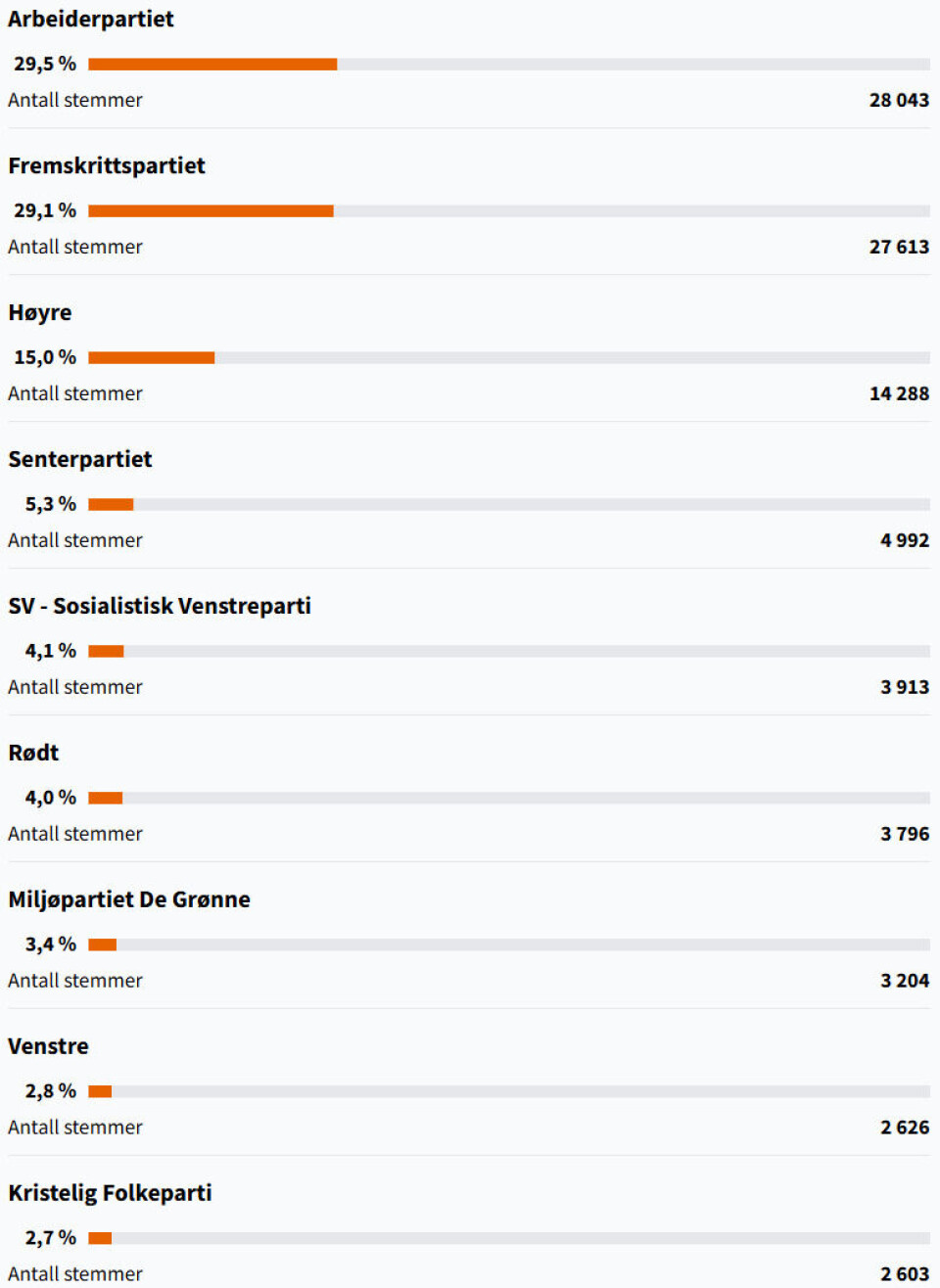This screenshot has height=1288, width=940.
Task: Click the Kristelig Folkeparti heading
Action: (x=110, y=1194)
